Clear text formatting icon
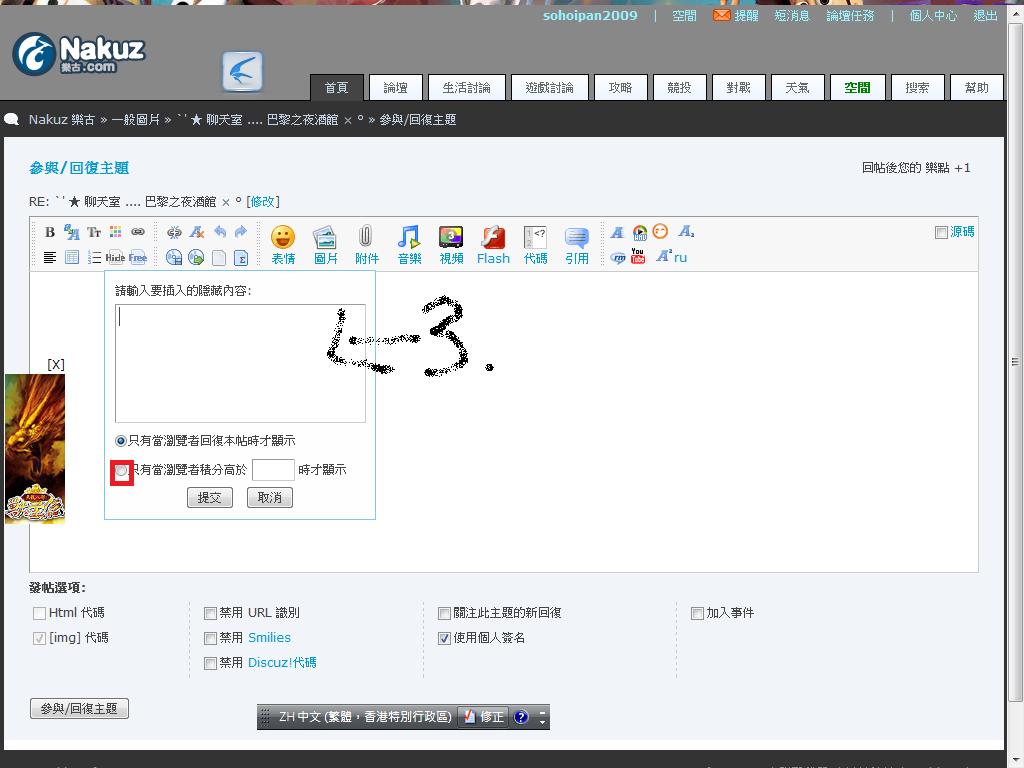 point(197,232)
